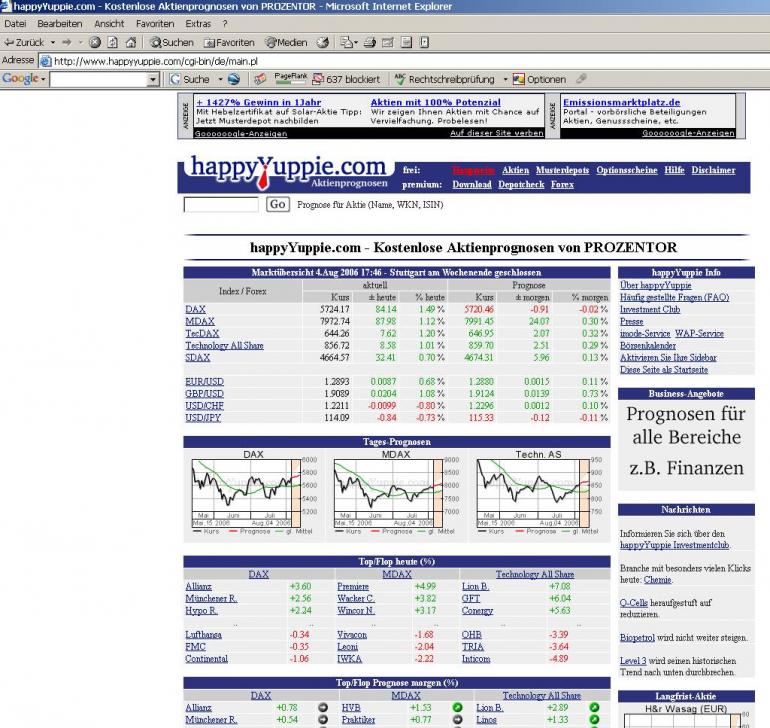Click the last toolbar messenger icon
This screenshot has width=770, height=728.
coord(424,43)
